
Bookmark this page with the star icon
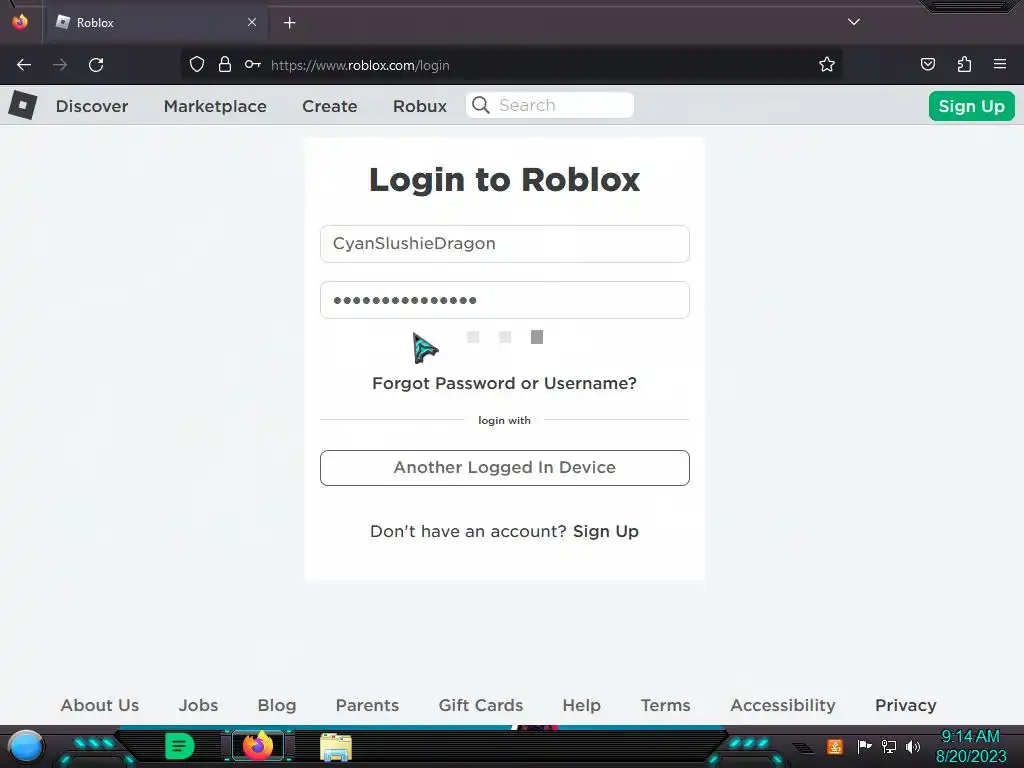(x=827, y=65)
